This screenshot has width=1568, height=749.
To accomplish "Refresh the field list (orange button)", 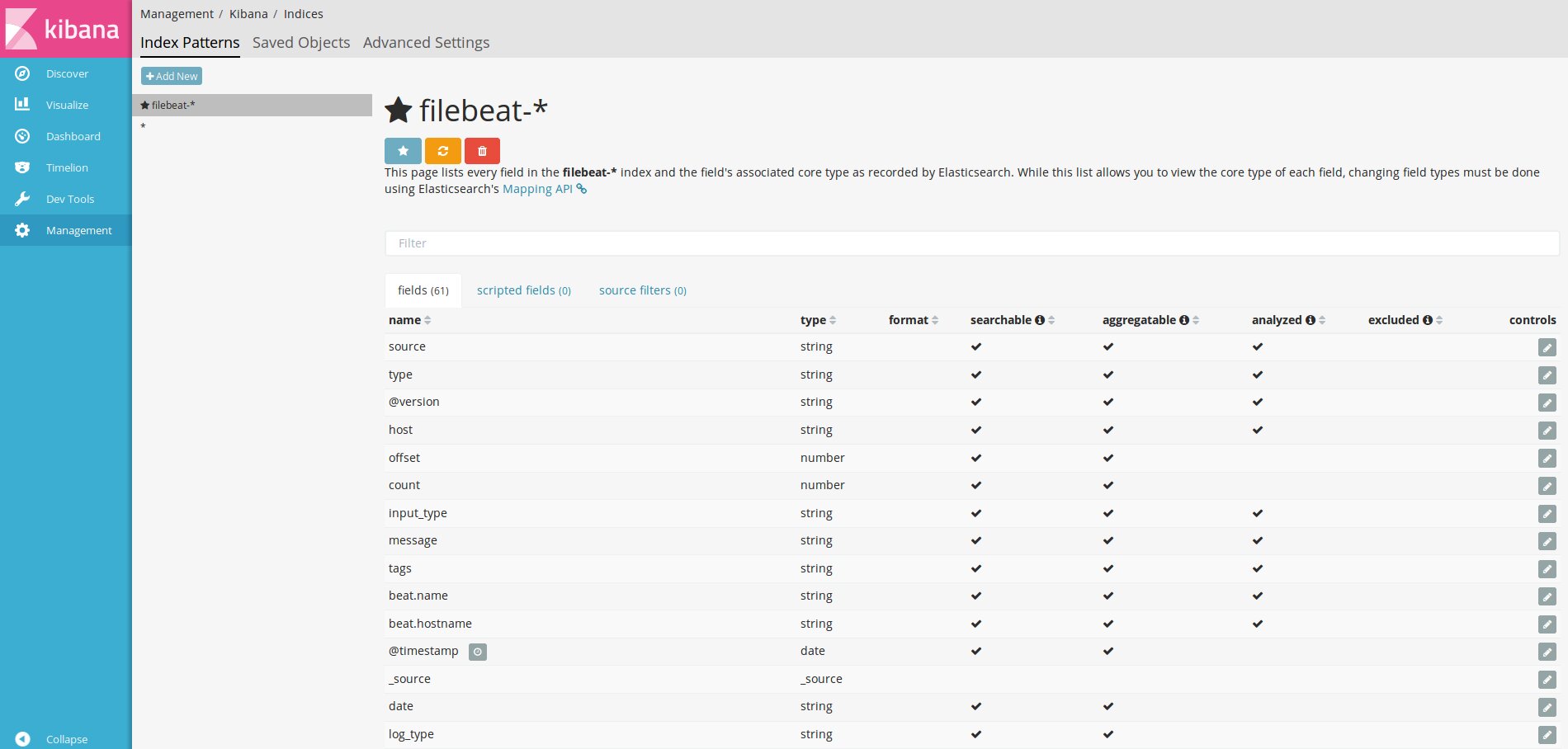I will [x=443, y=151].
